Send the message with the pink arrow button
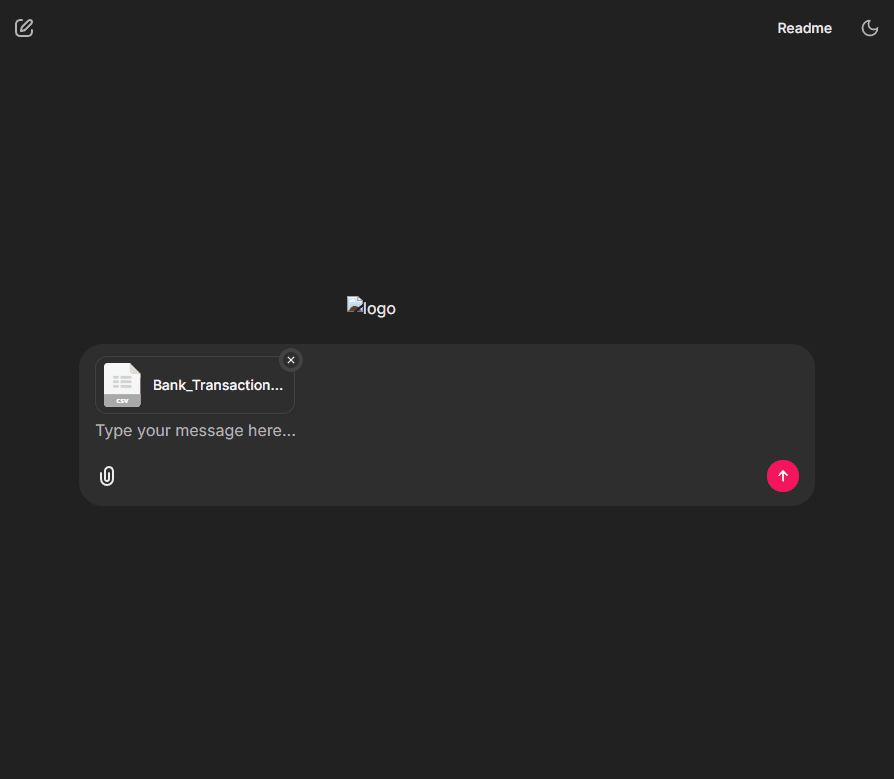 tap(782, 476)
